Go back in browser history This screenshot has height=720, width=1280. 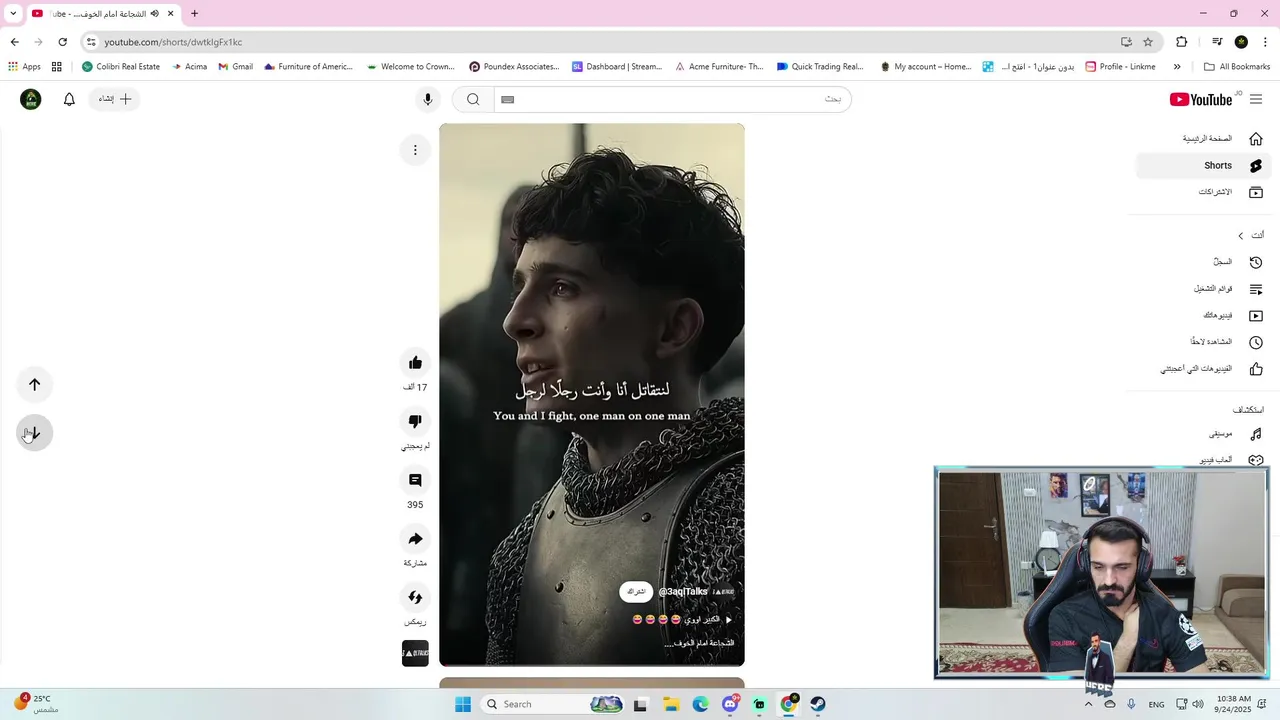pos(14,42)
